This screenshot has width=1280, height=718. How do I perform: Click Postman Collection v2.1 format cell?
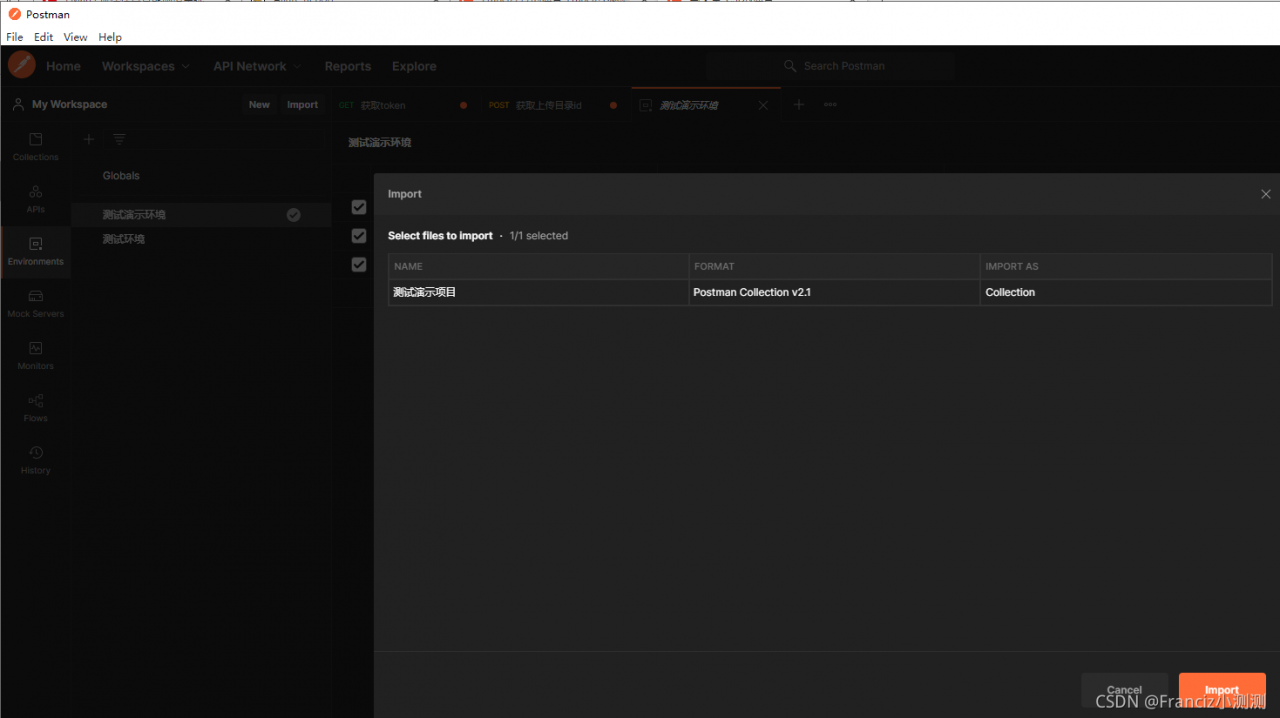coord(834,292)
